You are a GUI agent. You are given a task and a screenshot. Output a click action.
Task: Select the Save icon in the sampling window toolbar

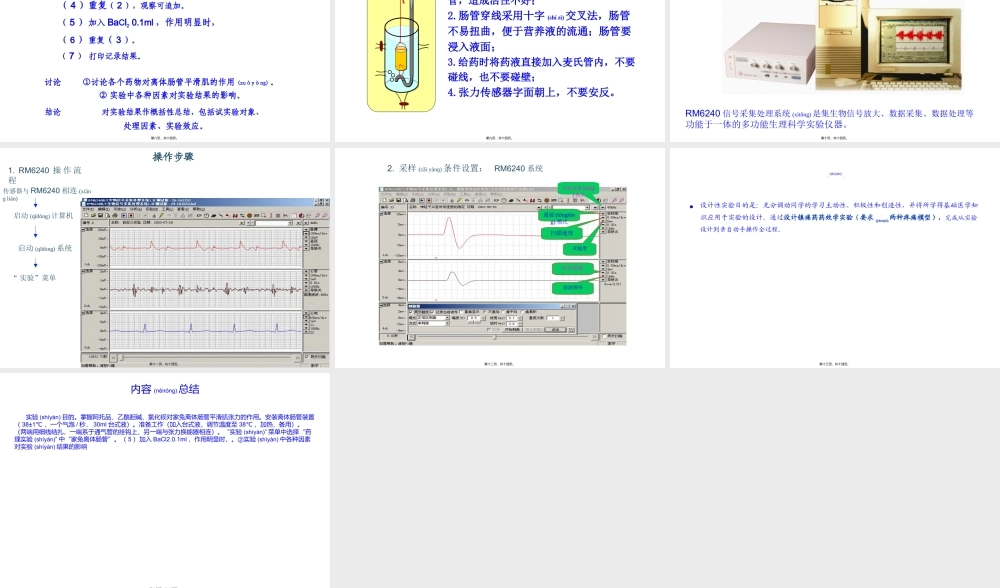tap(399, 200)
